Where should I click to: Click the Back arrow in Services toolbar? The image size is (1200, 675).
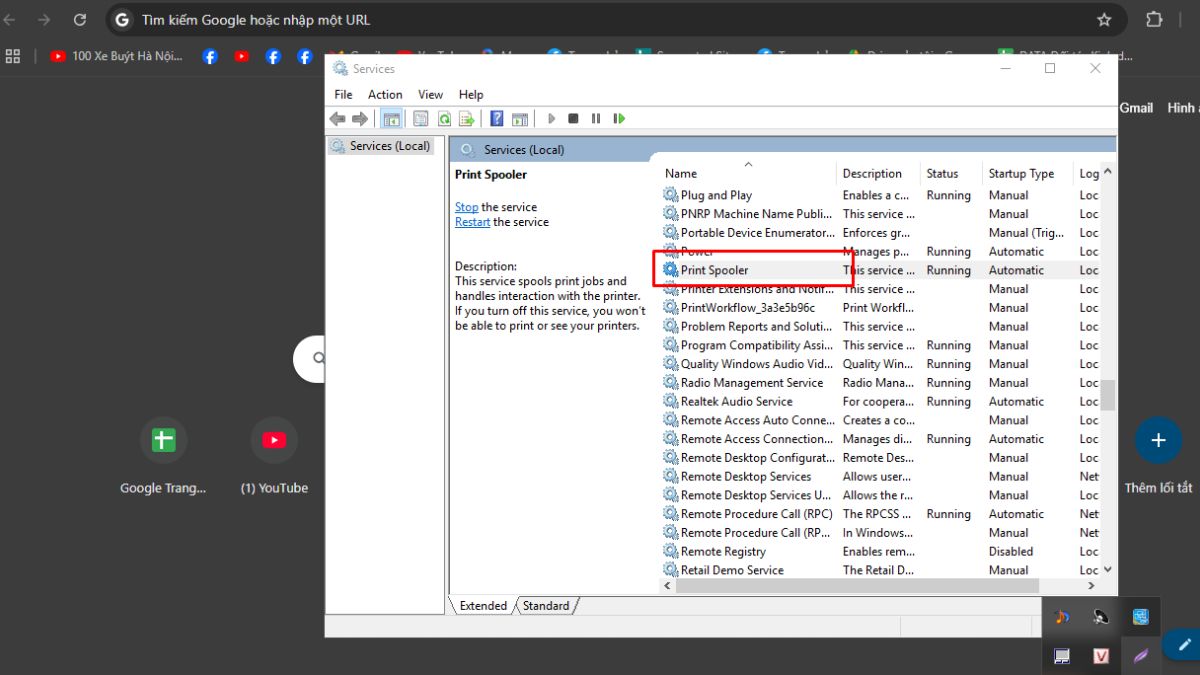pos(338,119)
